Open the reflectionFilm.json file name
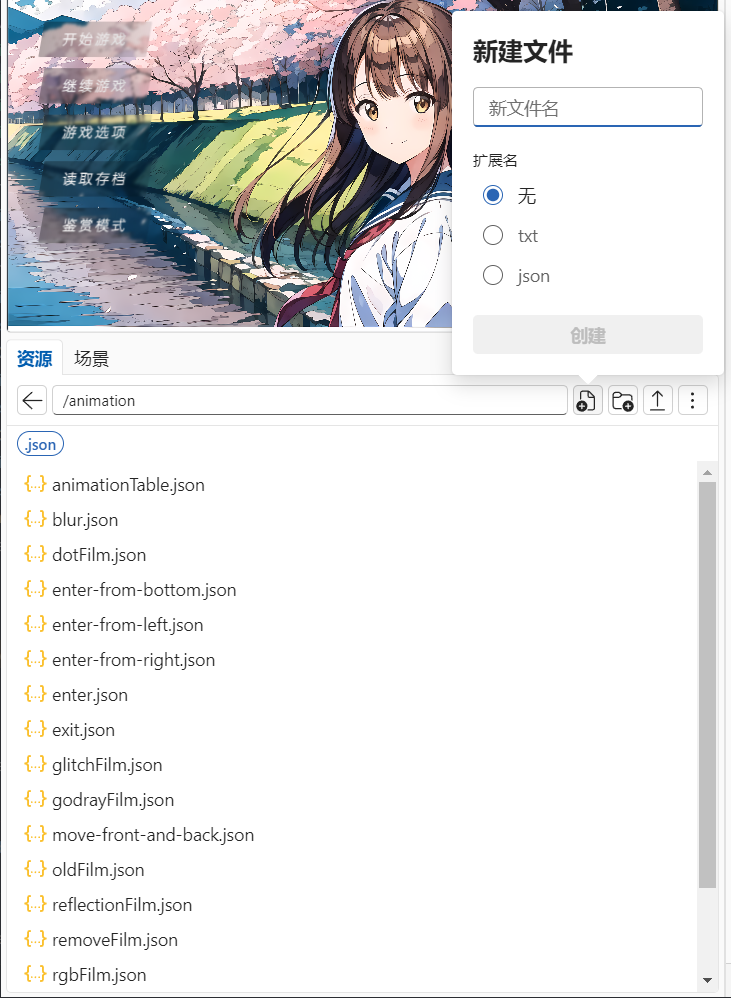This screenshot has height=998, width=731. point(122,905)
